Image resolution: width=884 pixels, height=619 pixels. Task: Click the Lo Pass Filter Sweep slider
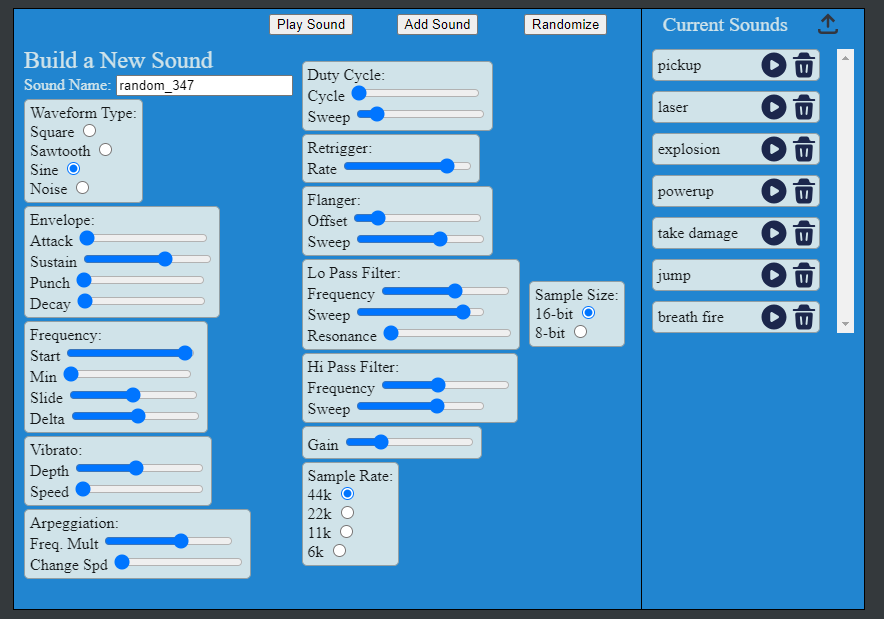[421, 312]
